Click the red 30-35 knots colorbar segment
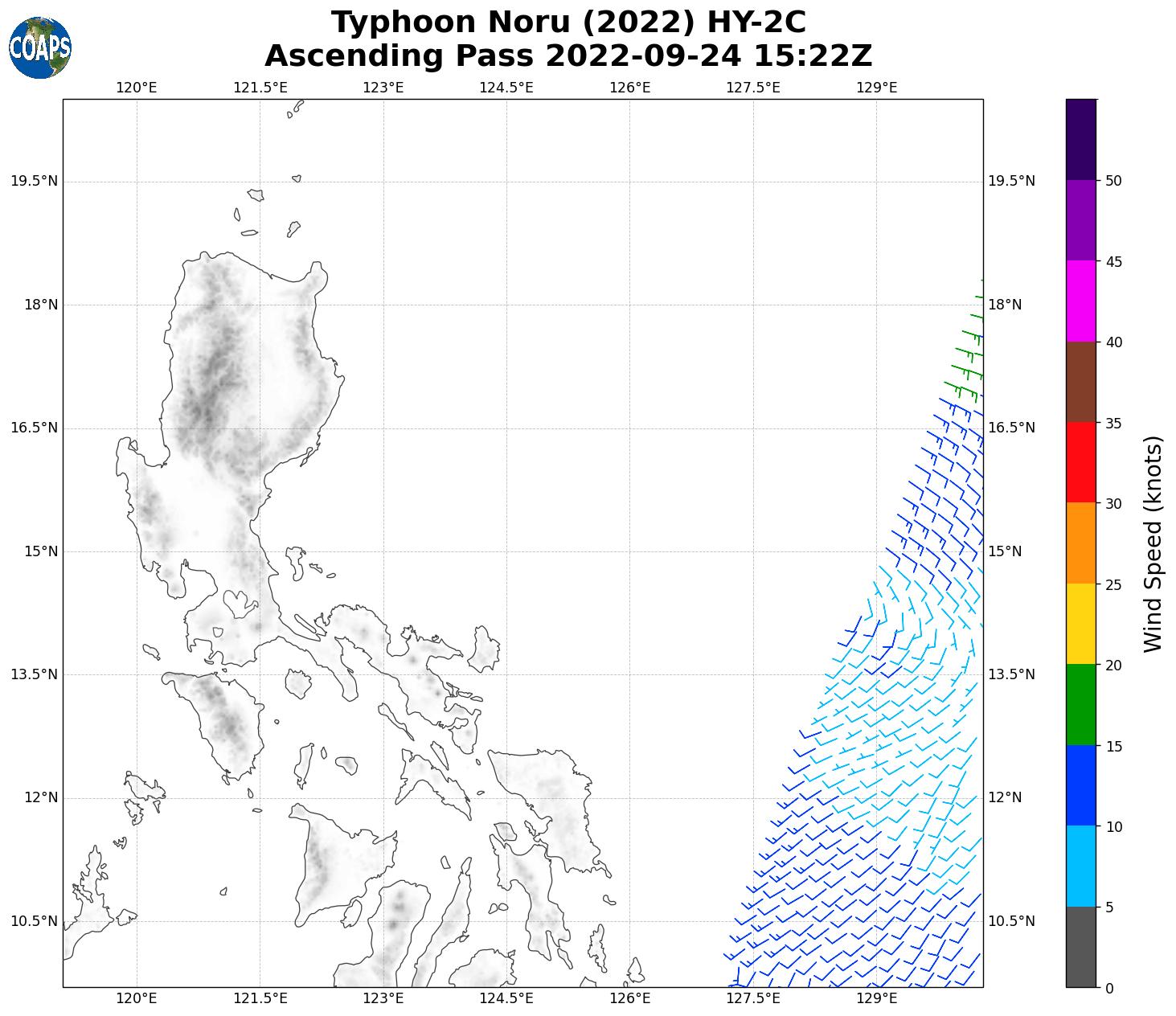The image size is (1176, 1016). [1080, 462]
